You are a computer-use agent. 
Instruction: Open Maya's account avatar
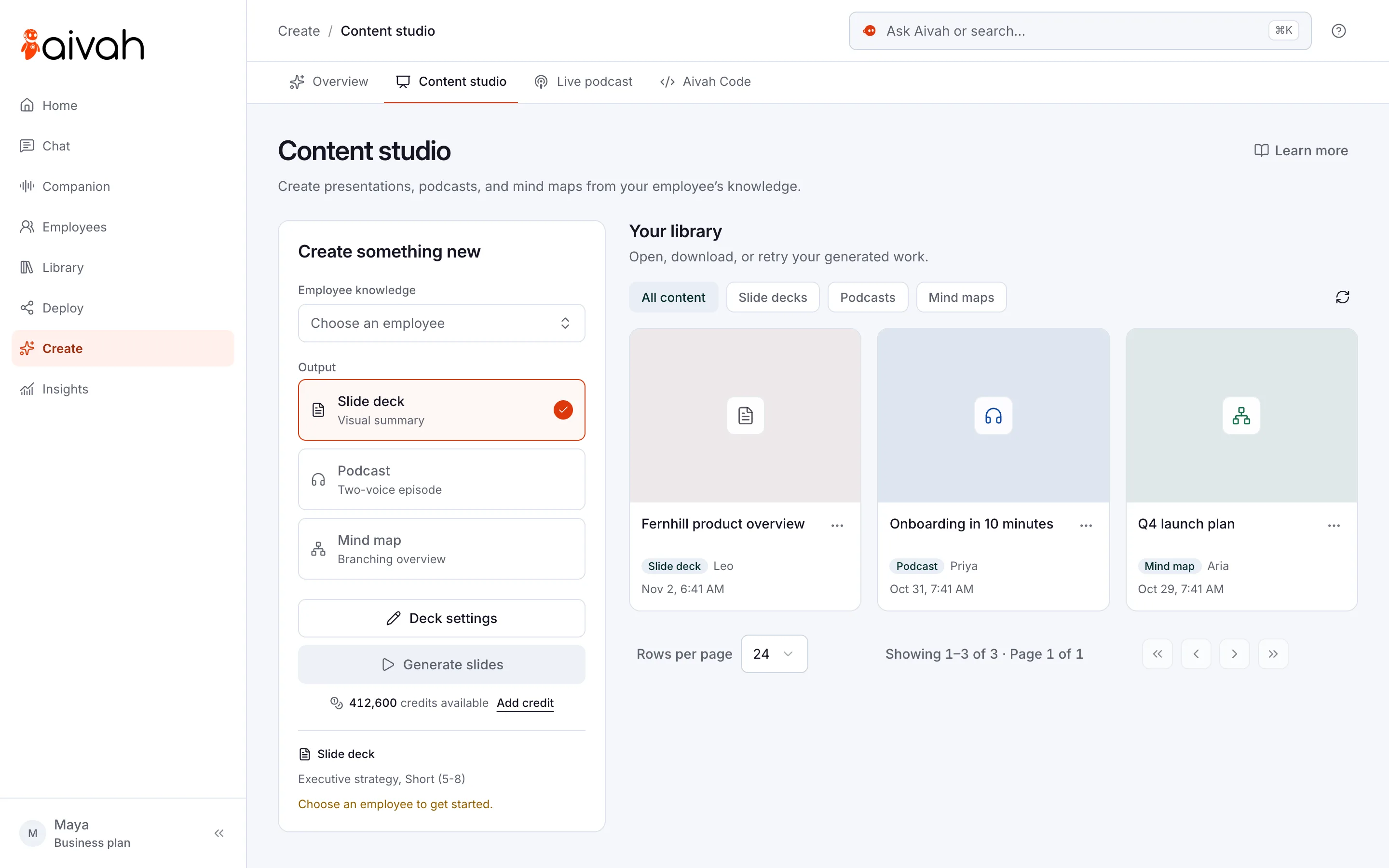tap(33, 833)
